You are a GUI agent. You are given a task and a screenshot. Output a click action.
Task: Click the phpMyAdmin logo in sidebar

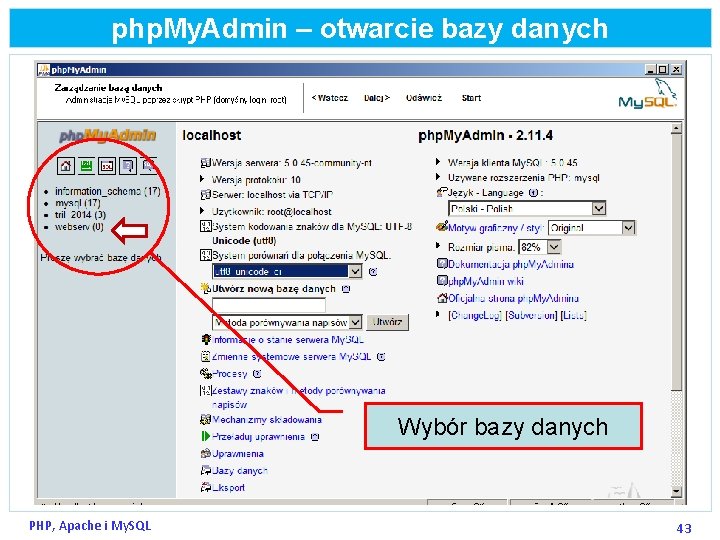click(x=107, y=135)
